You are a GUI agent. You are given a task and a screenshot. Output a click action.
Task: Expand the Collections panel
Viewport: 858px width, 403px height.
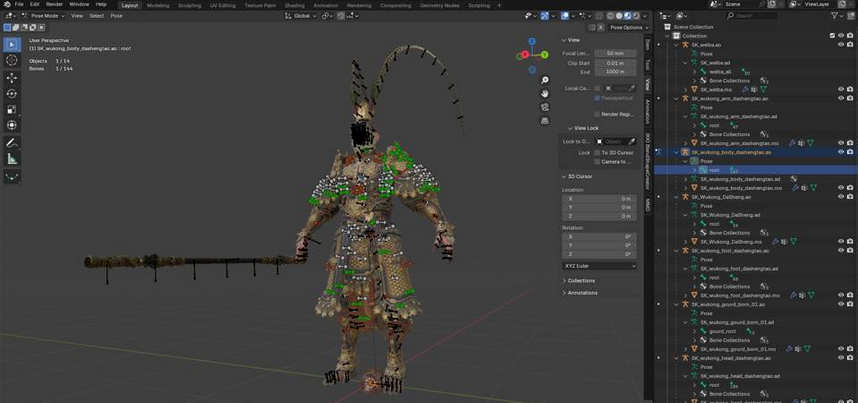click(581, 280)
